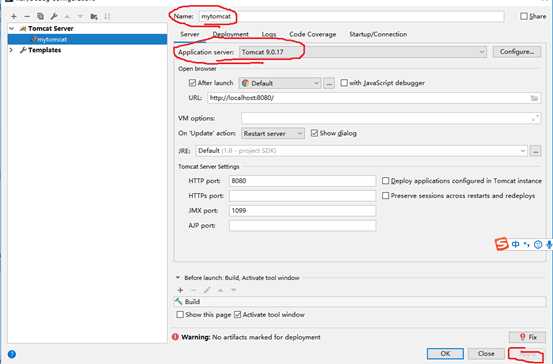553x364 pixels.
Task: Click the HTTP port field
Action: (302, 181)
